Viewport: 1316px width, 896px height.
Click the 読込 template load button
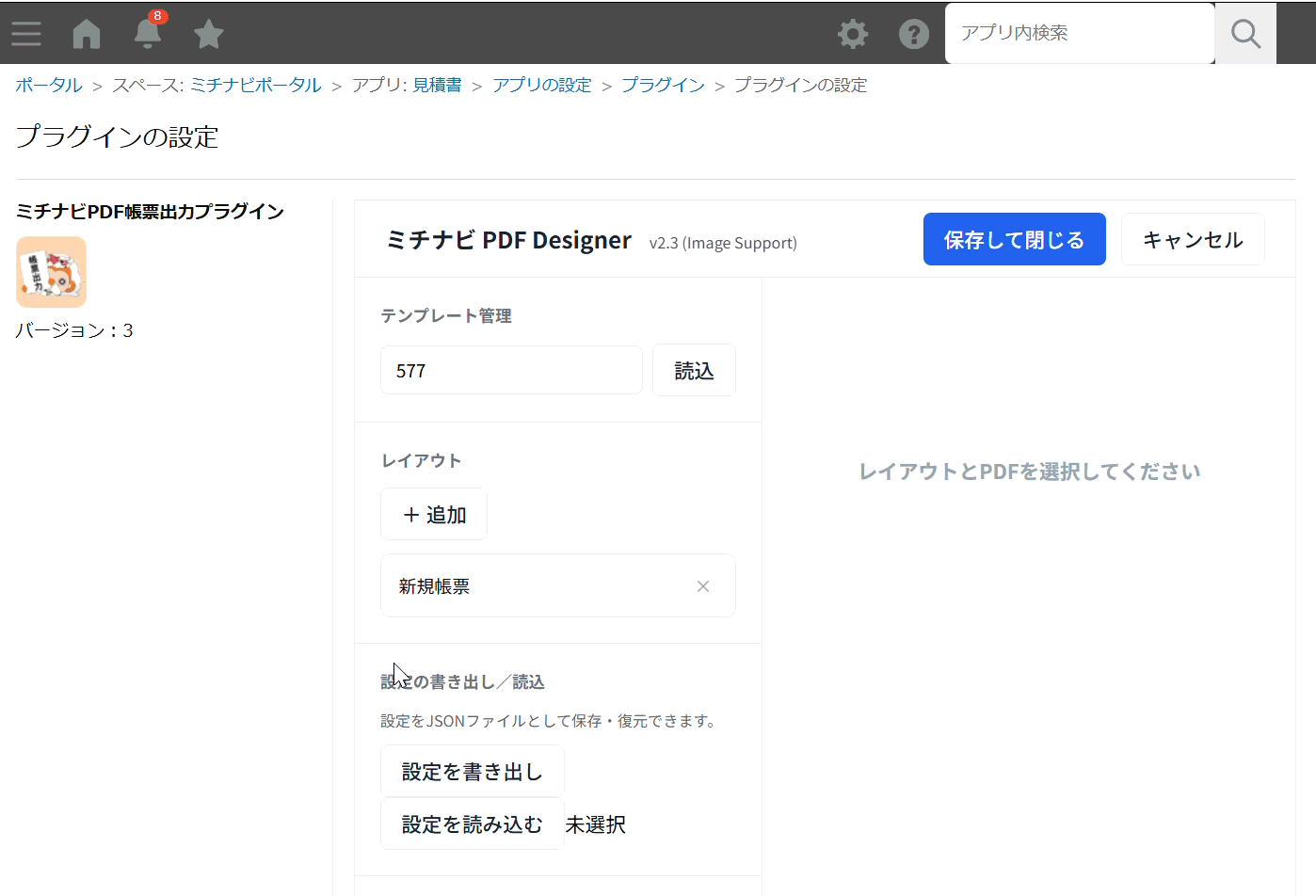coord(694,371)
